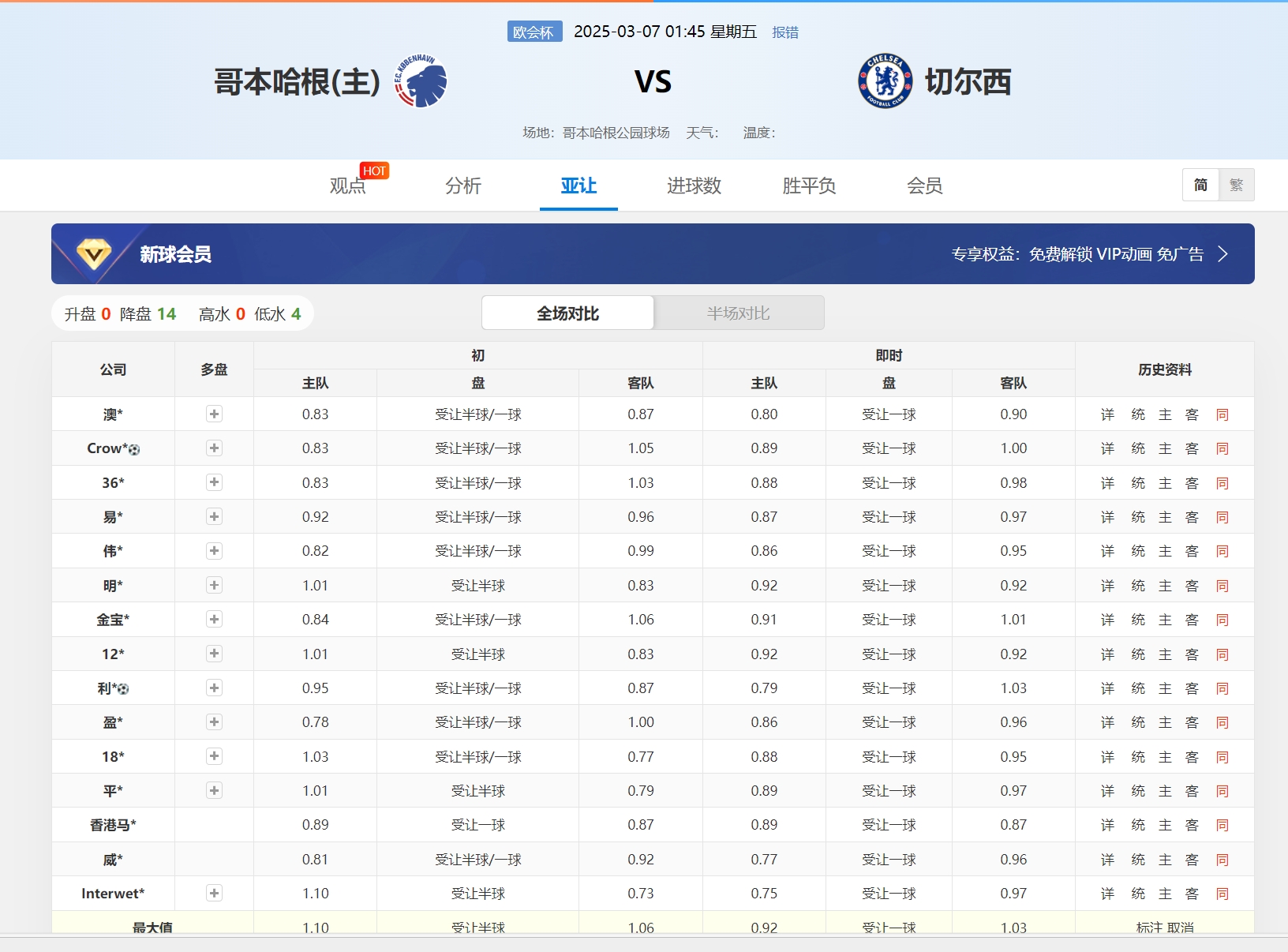Click venue text 哥本哈根公园球场
Screen dimensions: 1288x952
[x=616, y=133]
